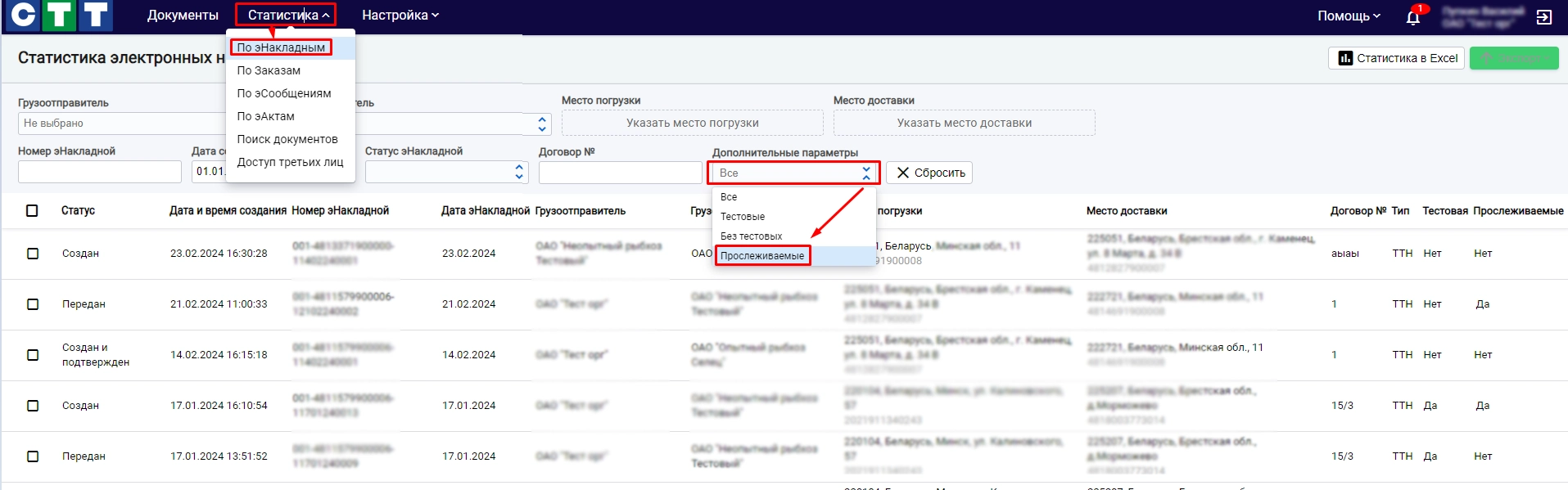Open Документы menu item
The height and width of the screenshot is (490, 1568).
[183, 16]
